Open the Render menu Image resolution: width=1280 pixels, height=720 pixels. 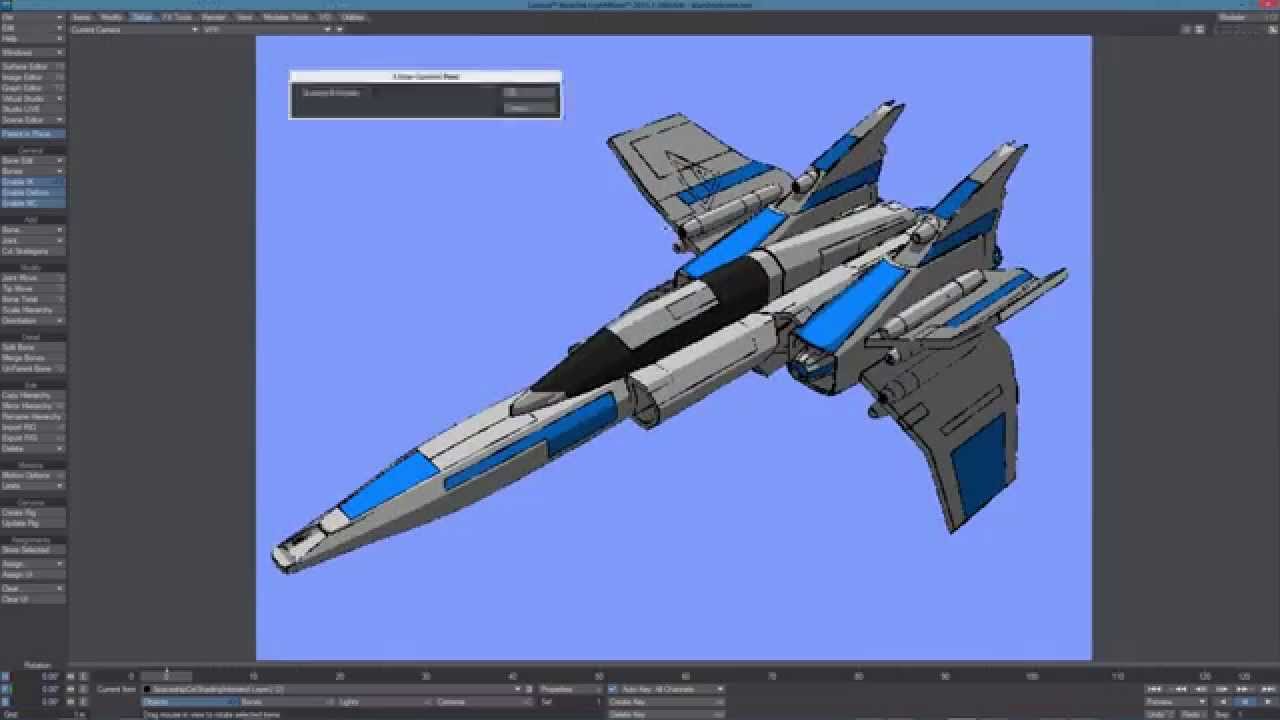click(213, 17)
